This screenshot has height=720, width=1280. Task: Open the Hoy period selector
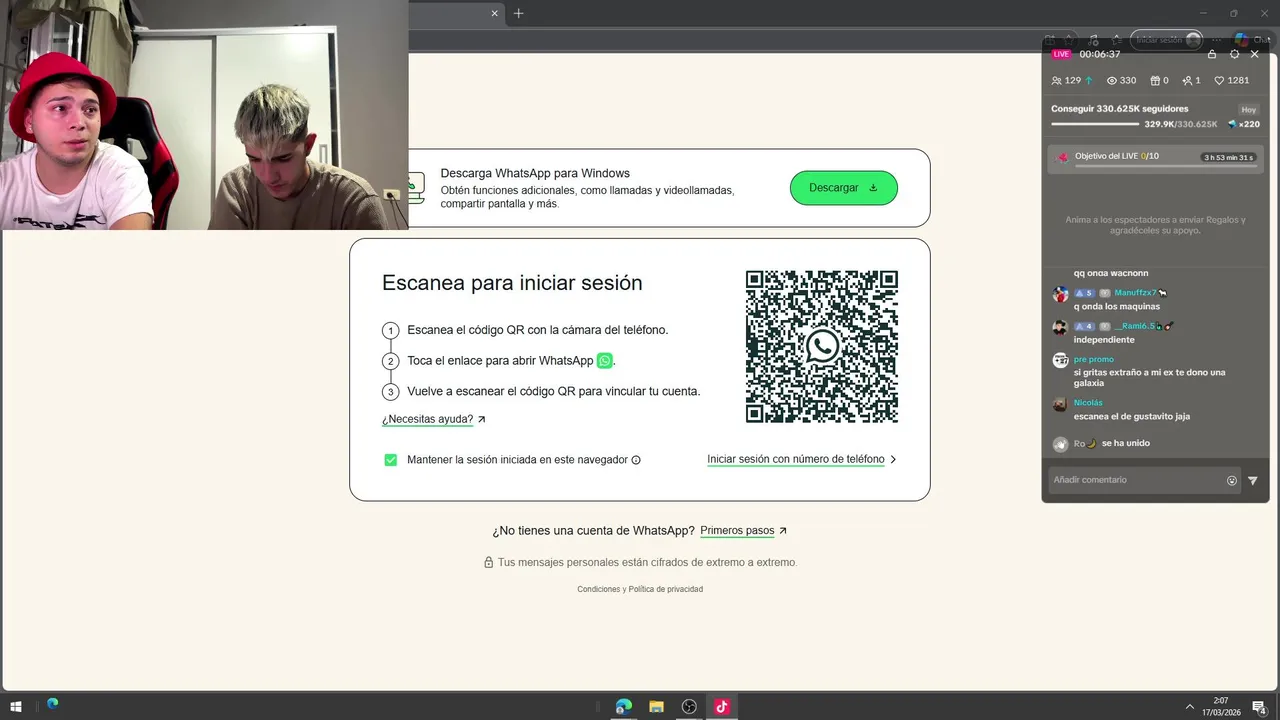[x=1248, y=109]
